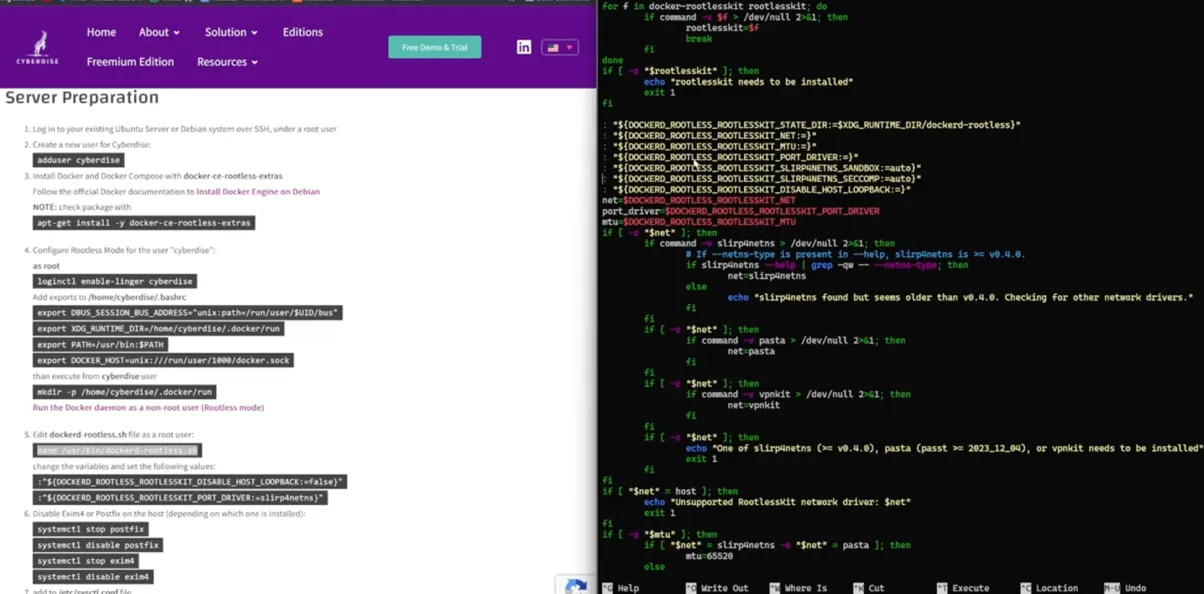Click the 'net=pasta' line in nano
The height and width of the screenshot is (594, 1204).
tap(751, 351)
